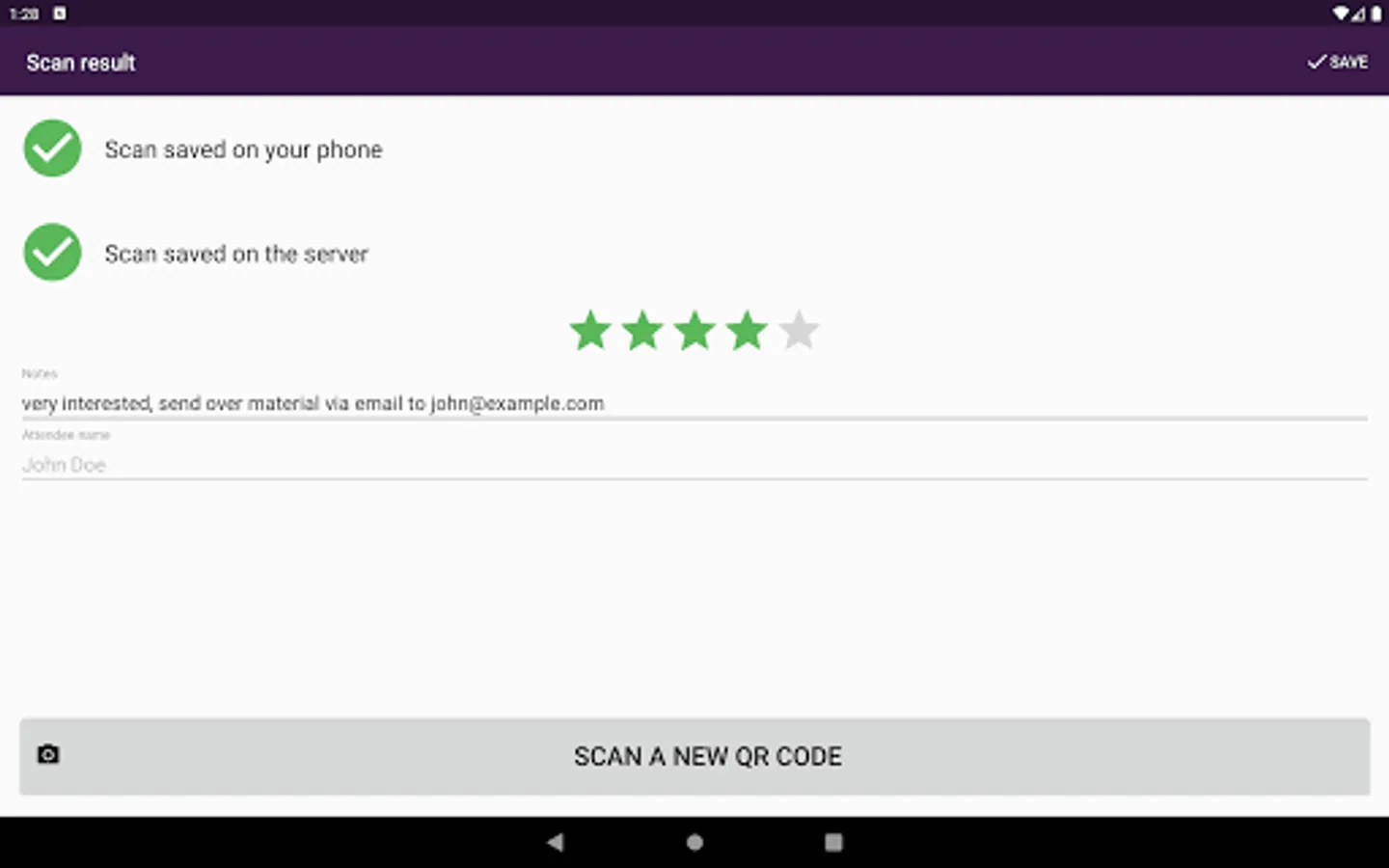This screenshot has height=868, width=1389.
Task: Click the 'Scan saved on the server' text
Action: pos(236,254)
